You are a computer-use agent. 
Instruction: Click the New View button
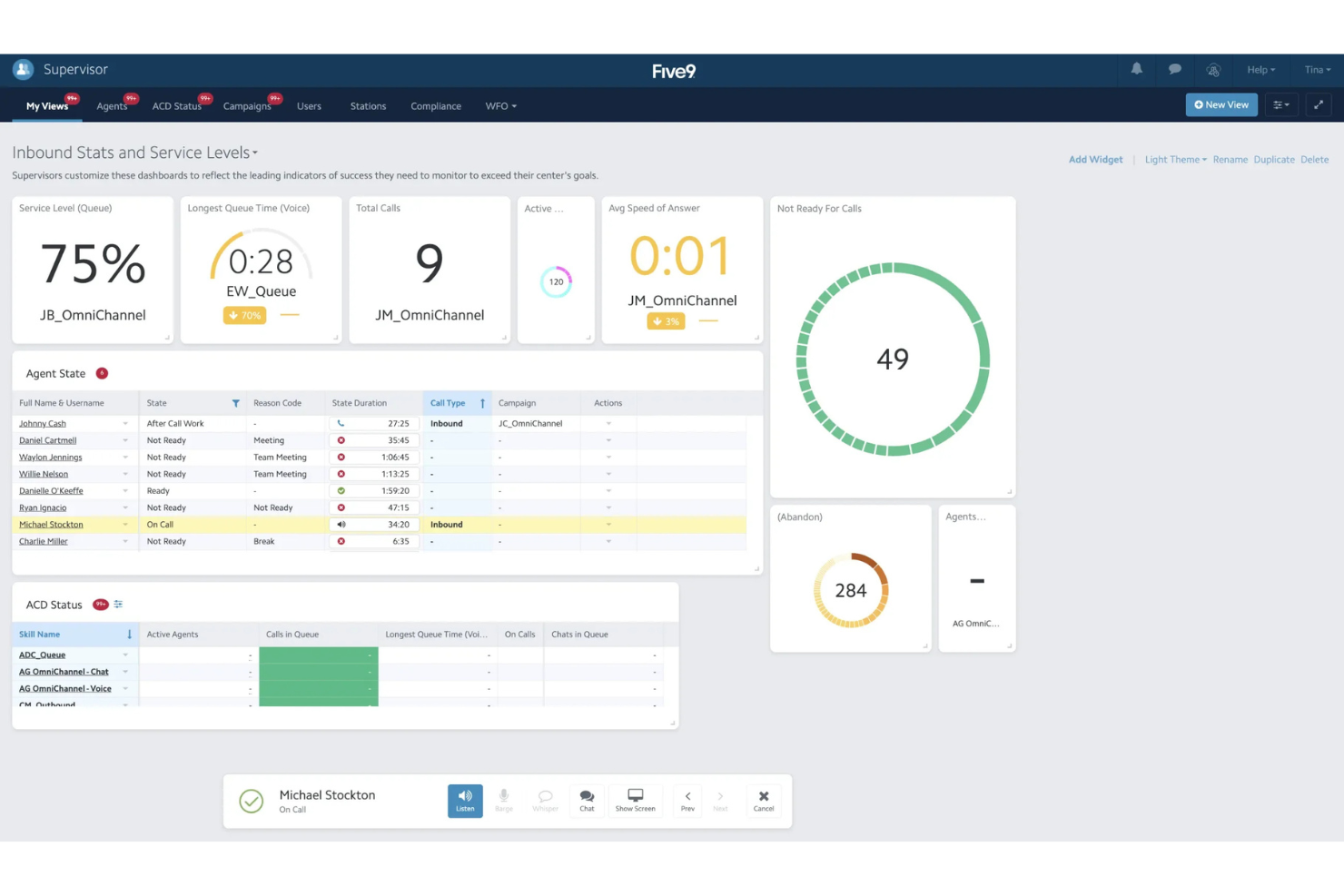(x=1220, y=104)
